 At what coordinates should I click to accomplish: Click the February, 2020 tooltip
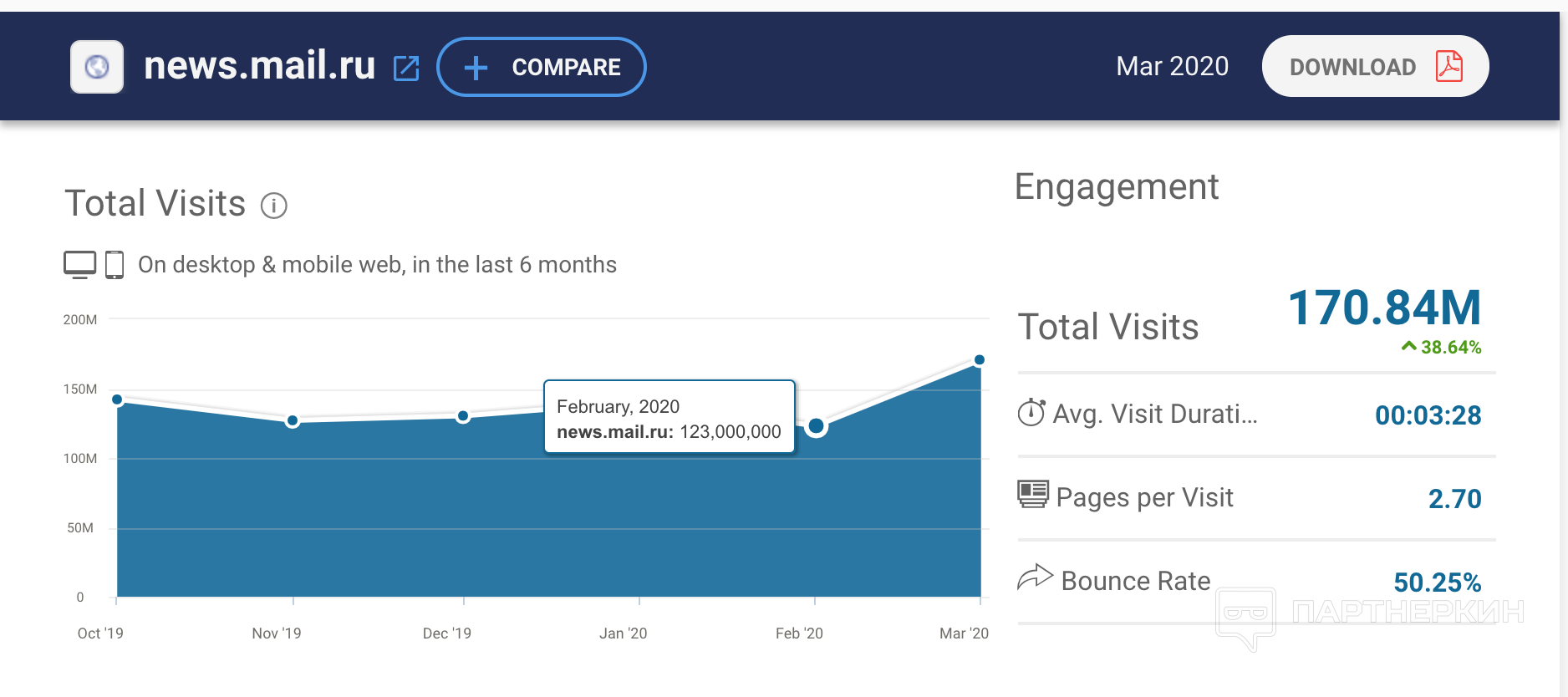point(669,417)
